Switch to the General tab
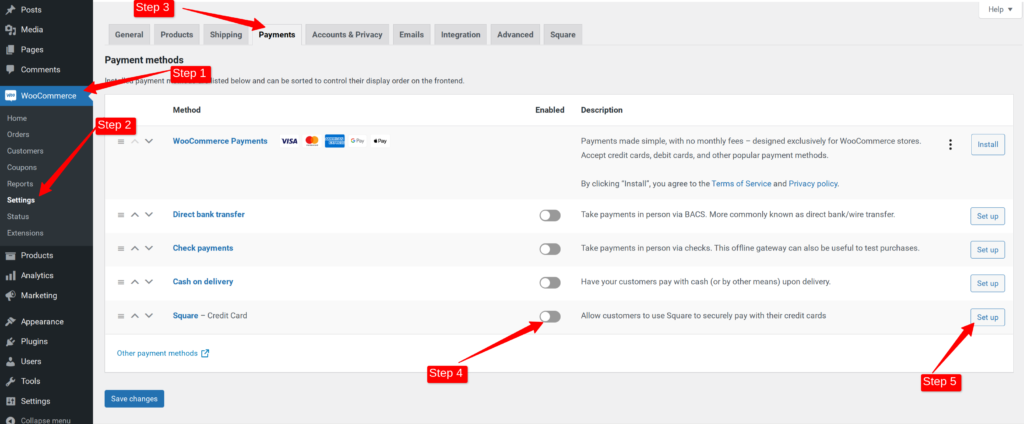Image resolution: width=1024 pixels, height=424 pixels. point(129,35)
